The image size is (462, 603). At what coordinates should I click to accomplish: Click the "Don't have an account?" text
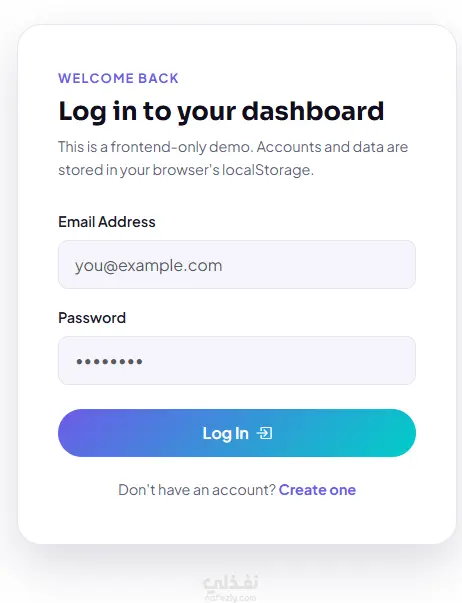[x=197, y=490]
